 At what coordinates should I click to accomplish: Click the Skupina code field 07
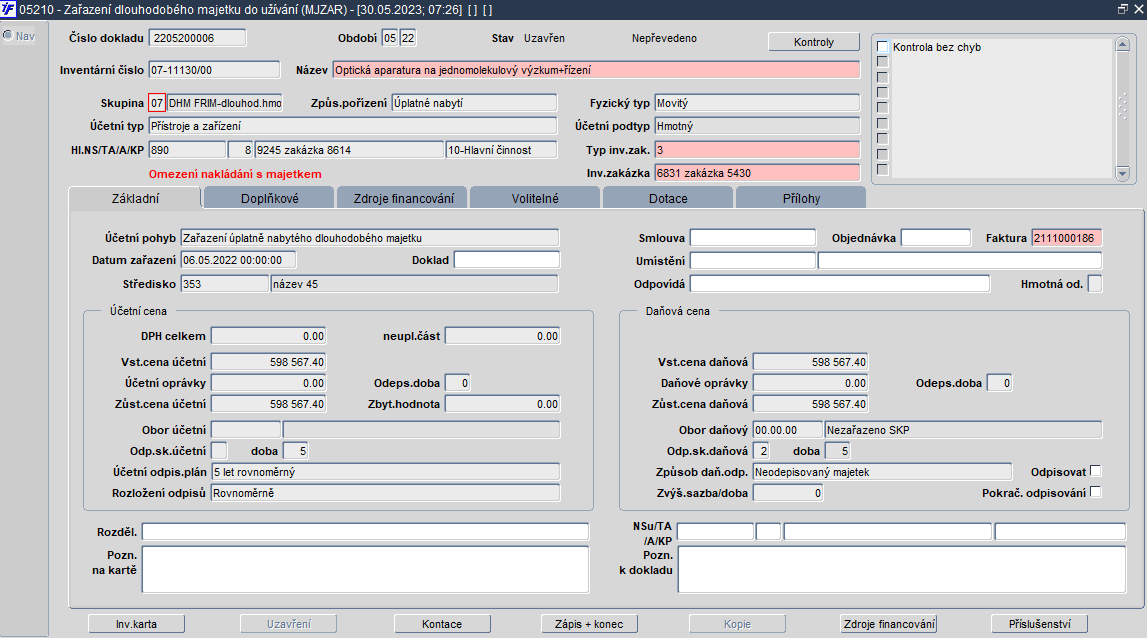(157, 103)
